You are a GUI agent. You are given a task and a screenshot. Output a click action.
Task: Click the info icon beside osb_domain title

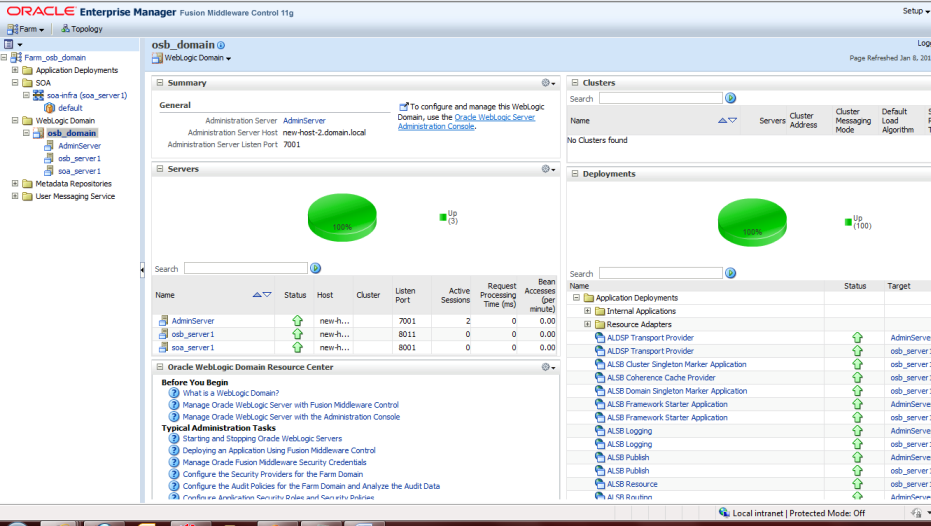(221, 45)
